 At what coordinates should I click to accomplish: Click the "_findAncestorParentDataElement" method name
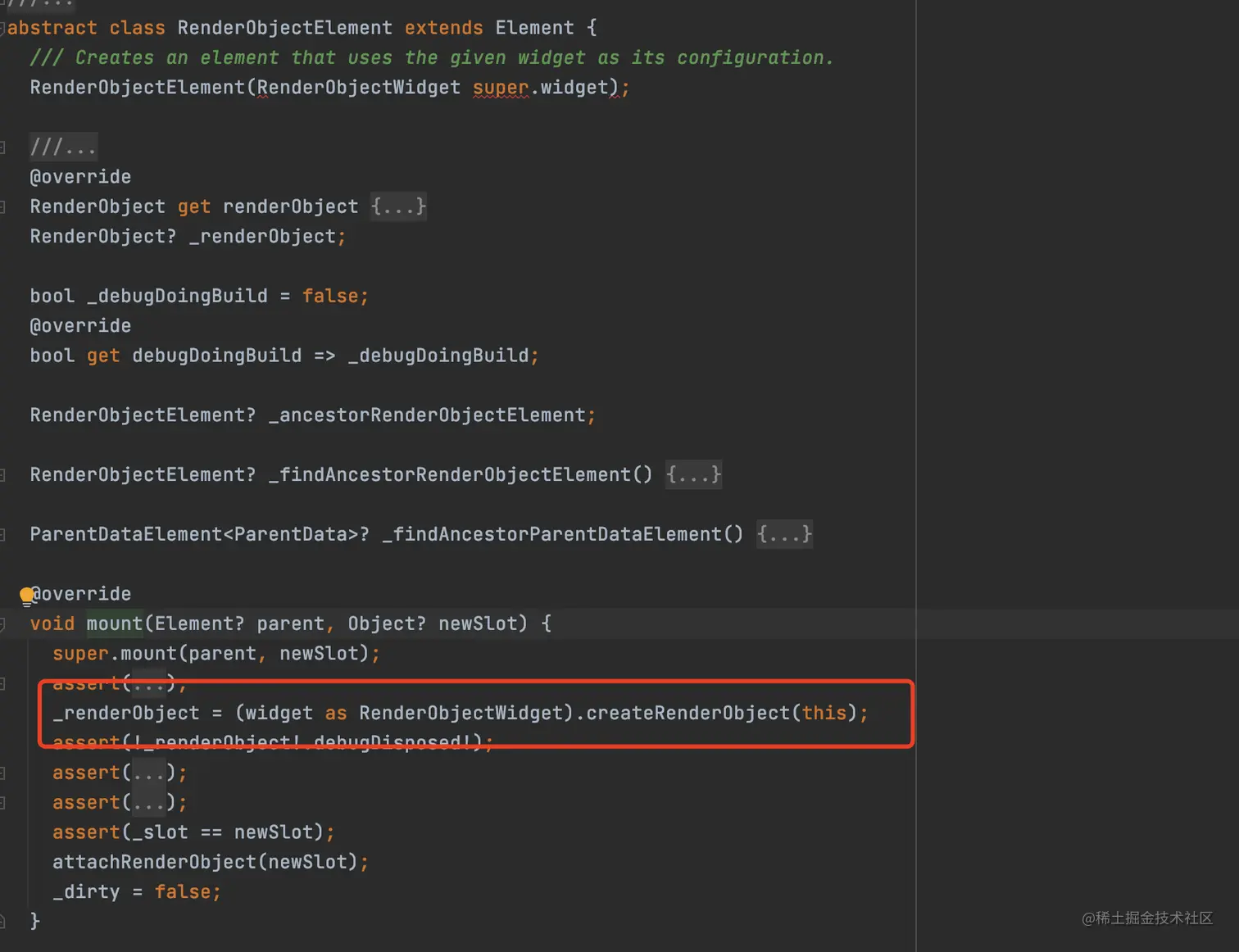(x=552, y=534)
